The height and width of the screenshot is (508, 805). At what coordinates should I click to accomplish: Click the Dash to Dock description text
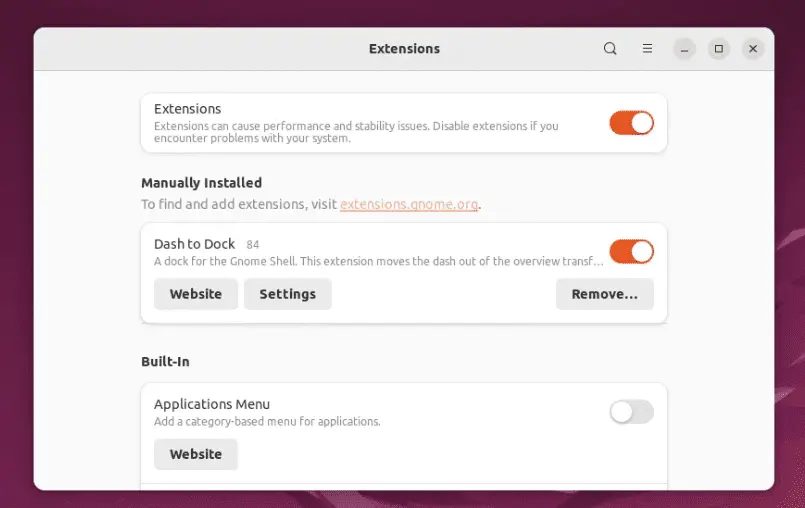click(378, 261)
